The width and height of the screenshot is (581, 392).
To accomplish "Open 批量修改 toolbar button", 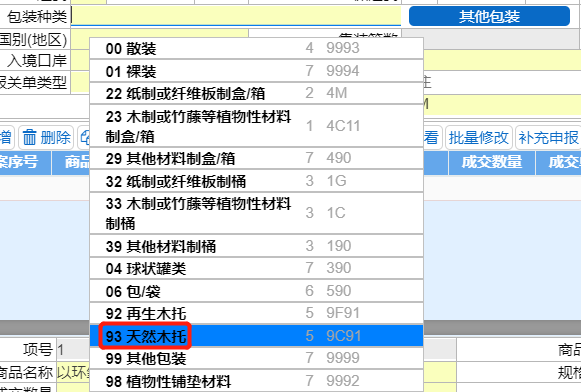I will pos(479,137).
